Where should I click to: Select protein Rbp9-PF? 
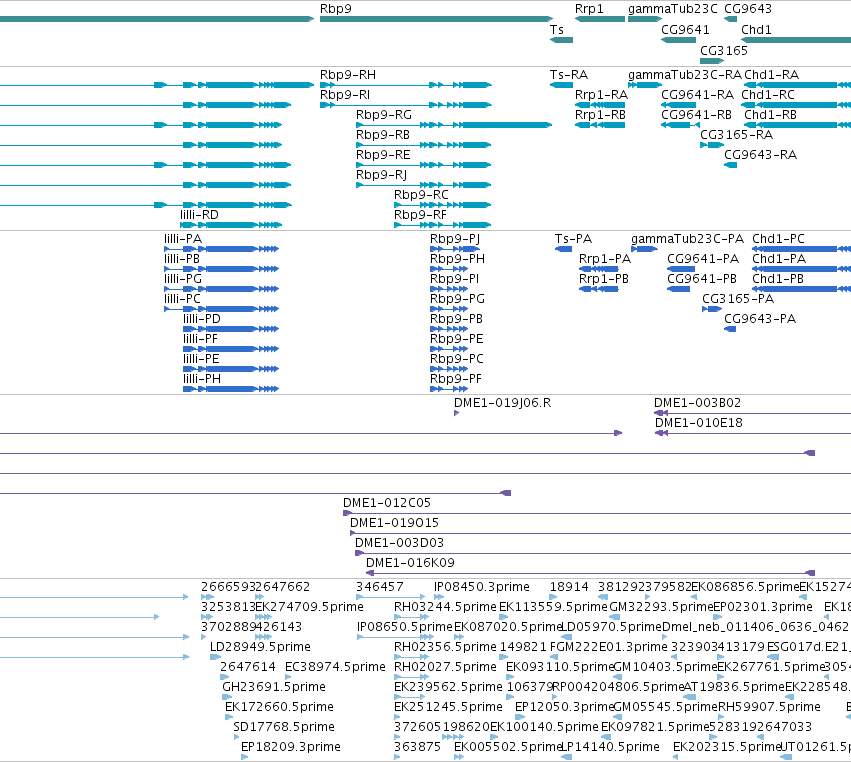(455, 379)
